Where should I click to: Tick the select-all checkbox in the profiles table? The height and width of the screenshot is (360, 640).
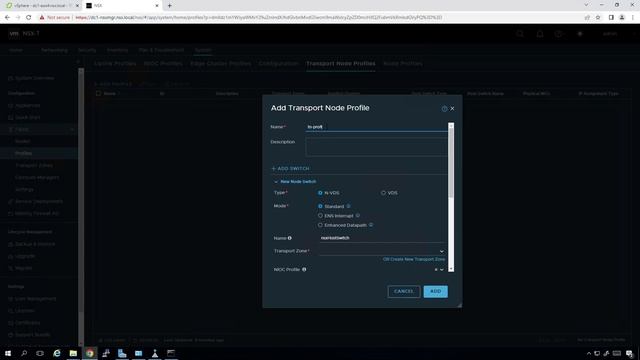point(98,93)
